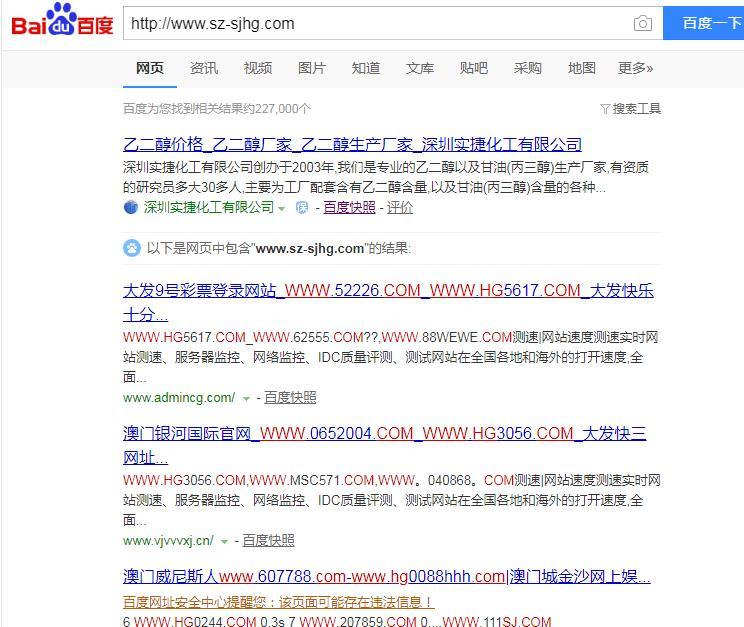Expand dropdown arrow after www.admincg.com/
The width and height of the screenshot is (744, 627).
pos(246,399)
